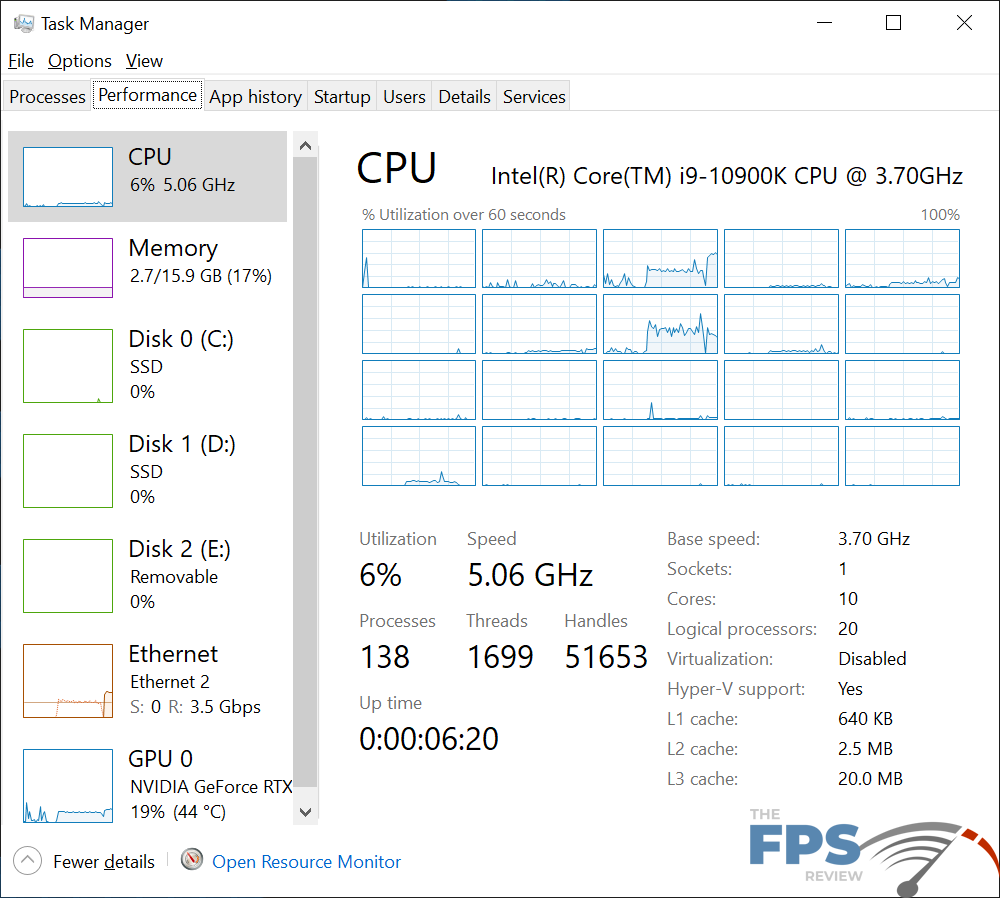Minimize the Task Manager window
The height and width of the screenshot is (898, 1000).
click(825, 23)
